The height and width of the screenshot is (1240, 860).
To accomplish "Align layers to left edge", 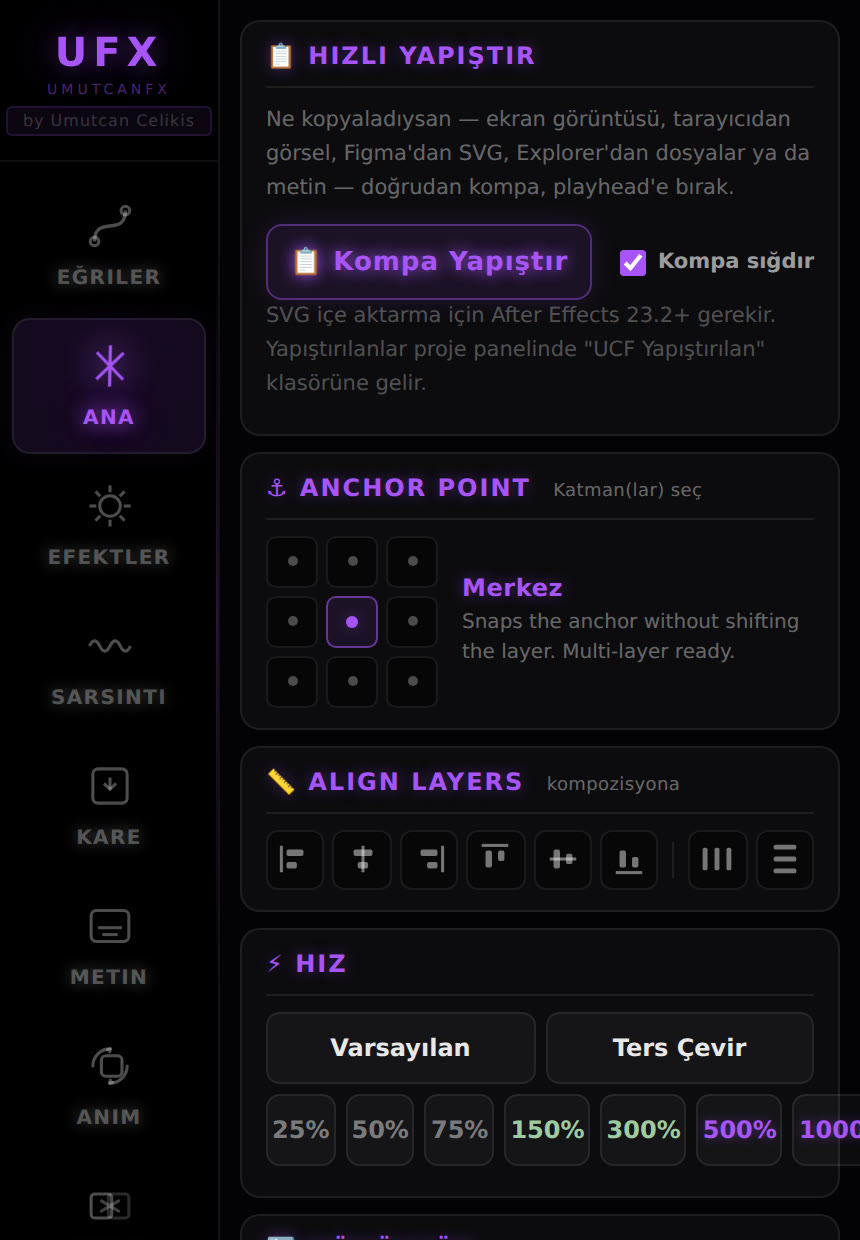I will 295,860.
